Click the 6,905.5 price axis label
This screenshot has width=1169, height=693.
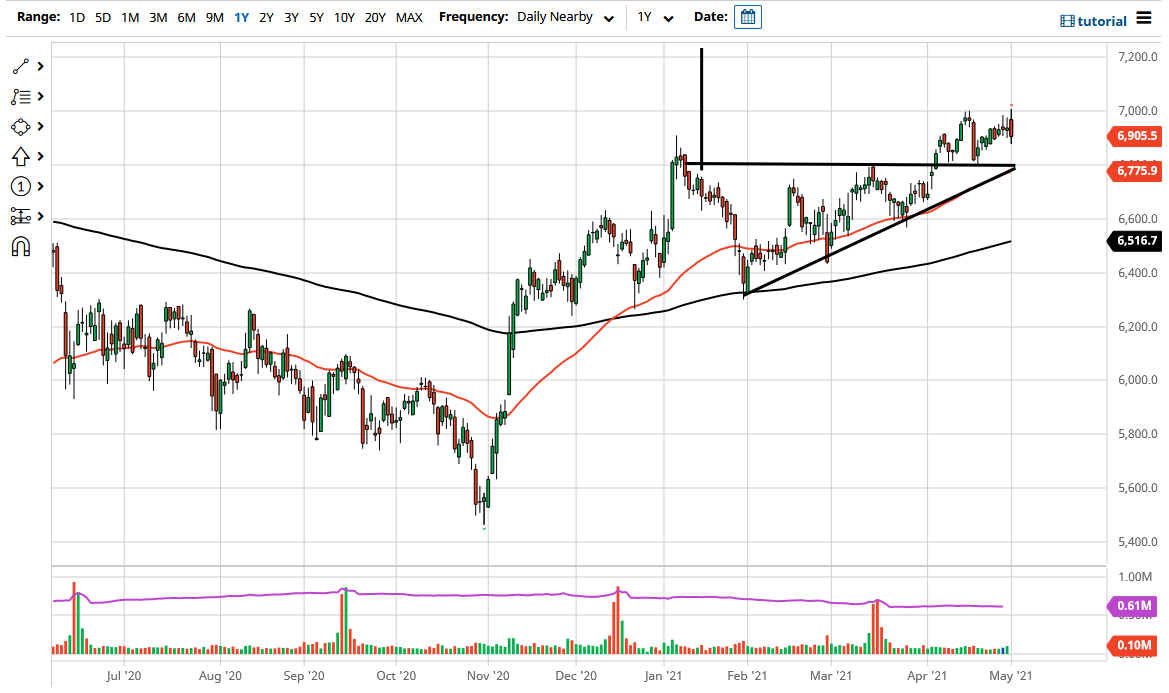click(1135, 136)
